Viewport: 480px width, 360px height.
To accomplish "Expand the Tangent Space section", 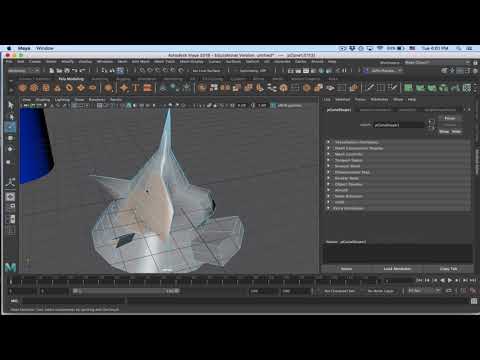I will click(399, 160).
